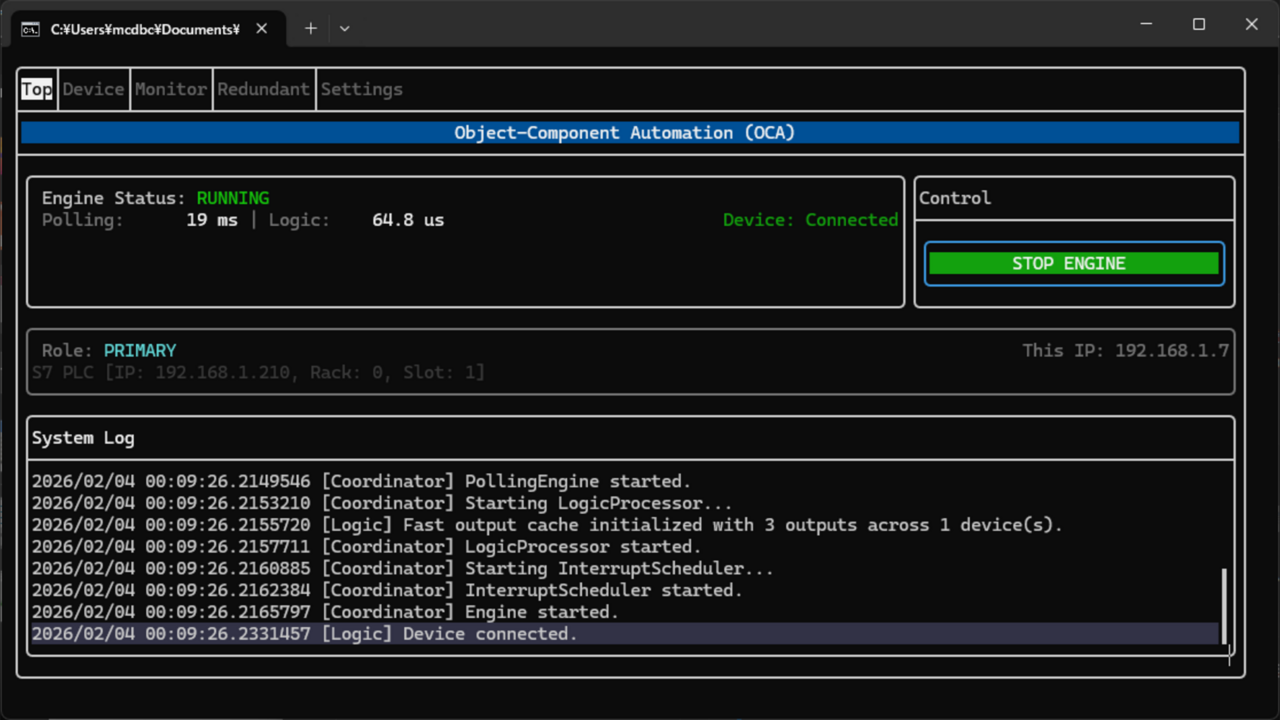This screenshot has width=1280, height=720.
Task: Expand the terminal profiles dropdown arrow
Action: click(344, 28)
